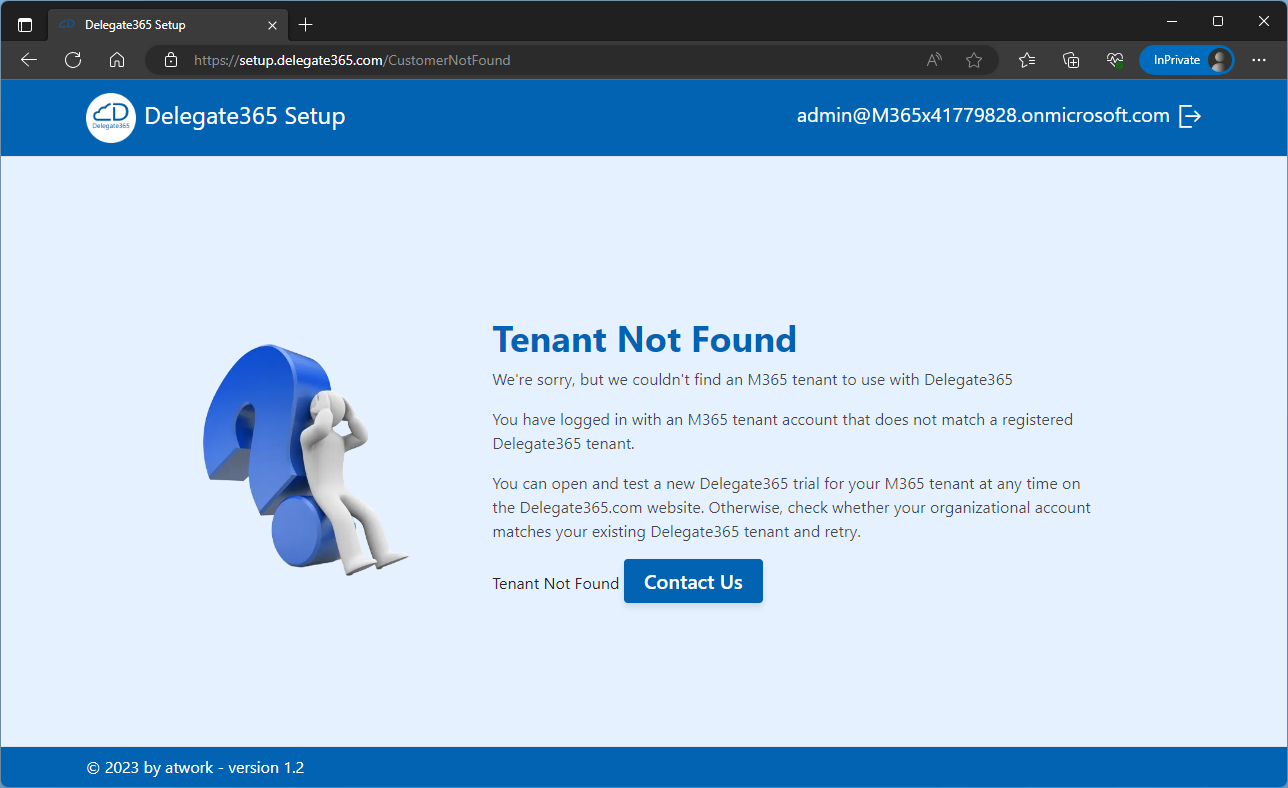Click the Delegate365 cloud logo
1288x788 pixels.
pyautogui.click(x=111, y=117)
